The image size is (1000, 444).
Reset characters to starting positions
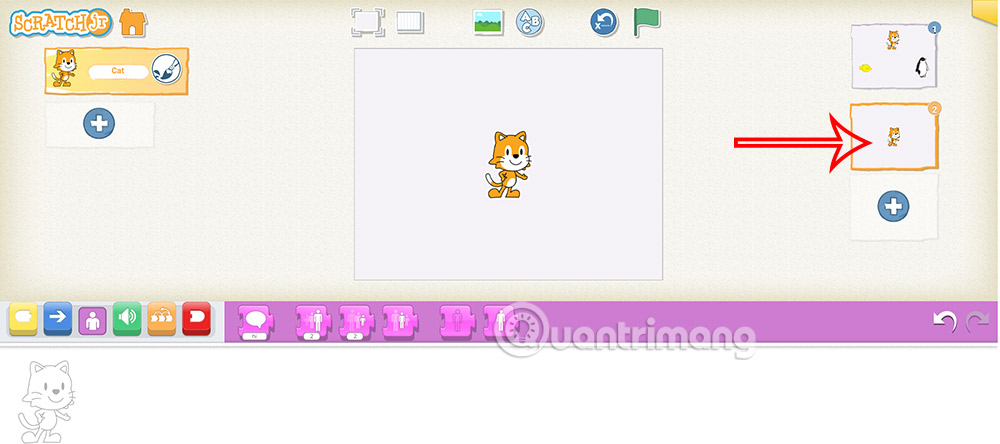point(603,22)
